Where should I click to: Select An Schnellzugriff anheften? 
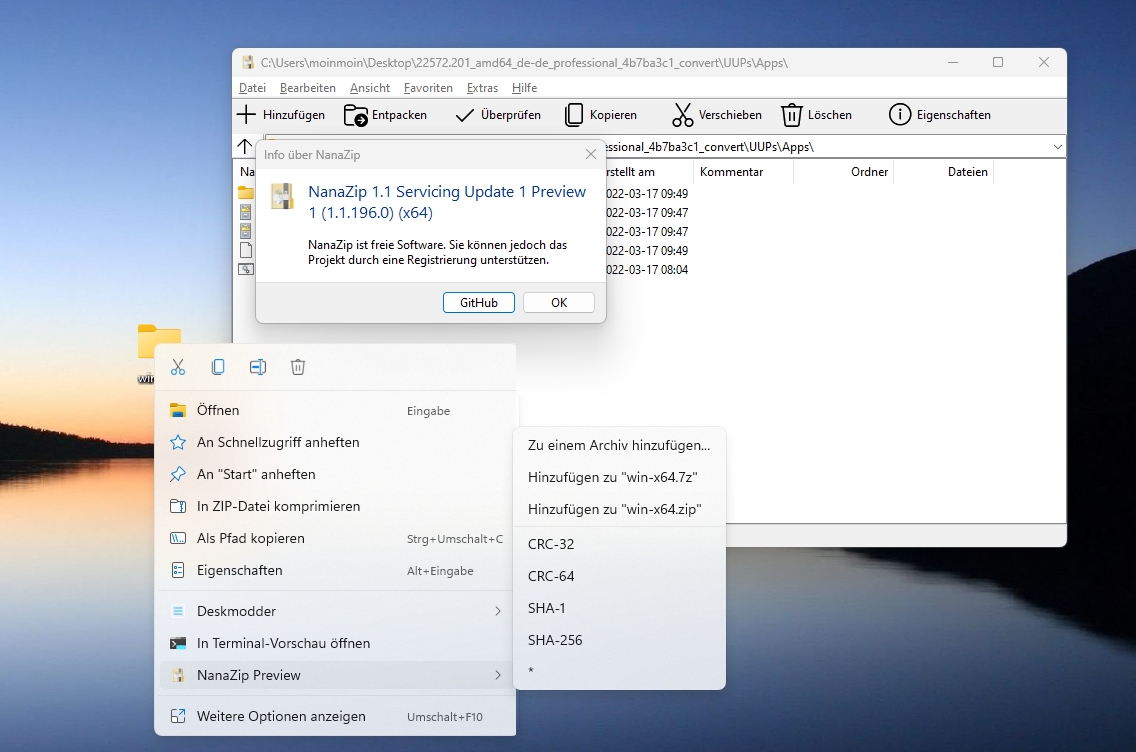(x=336, y=443)
